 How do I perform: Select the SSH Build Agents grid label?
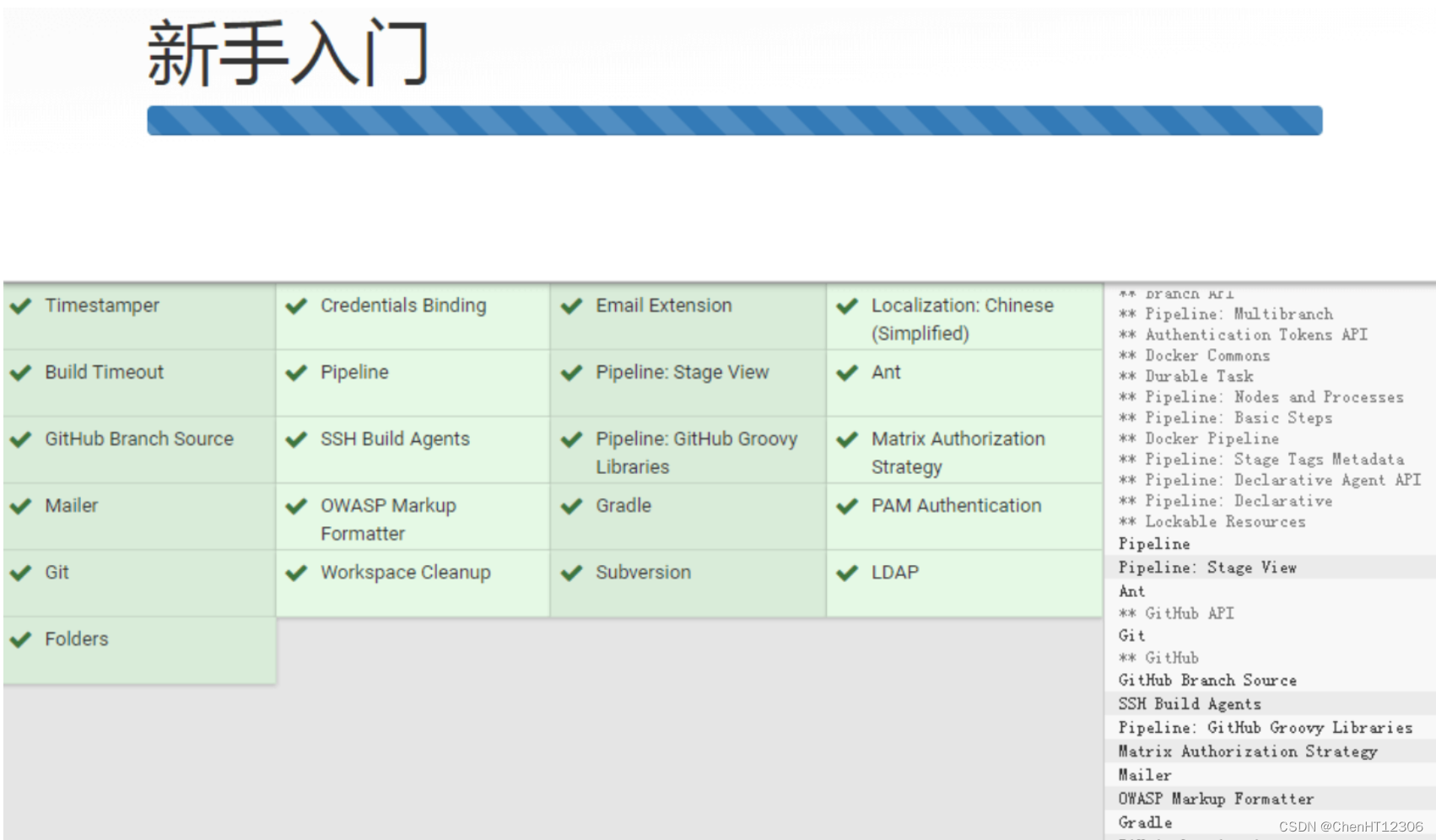click(x=395, y=439)
